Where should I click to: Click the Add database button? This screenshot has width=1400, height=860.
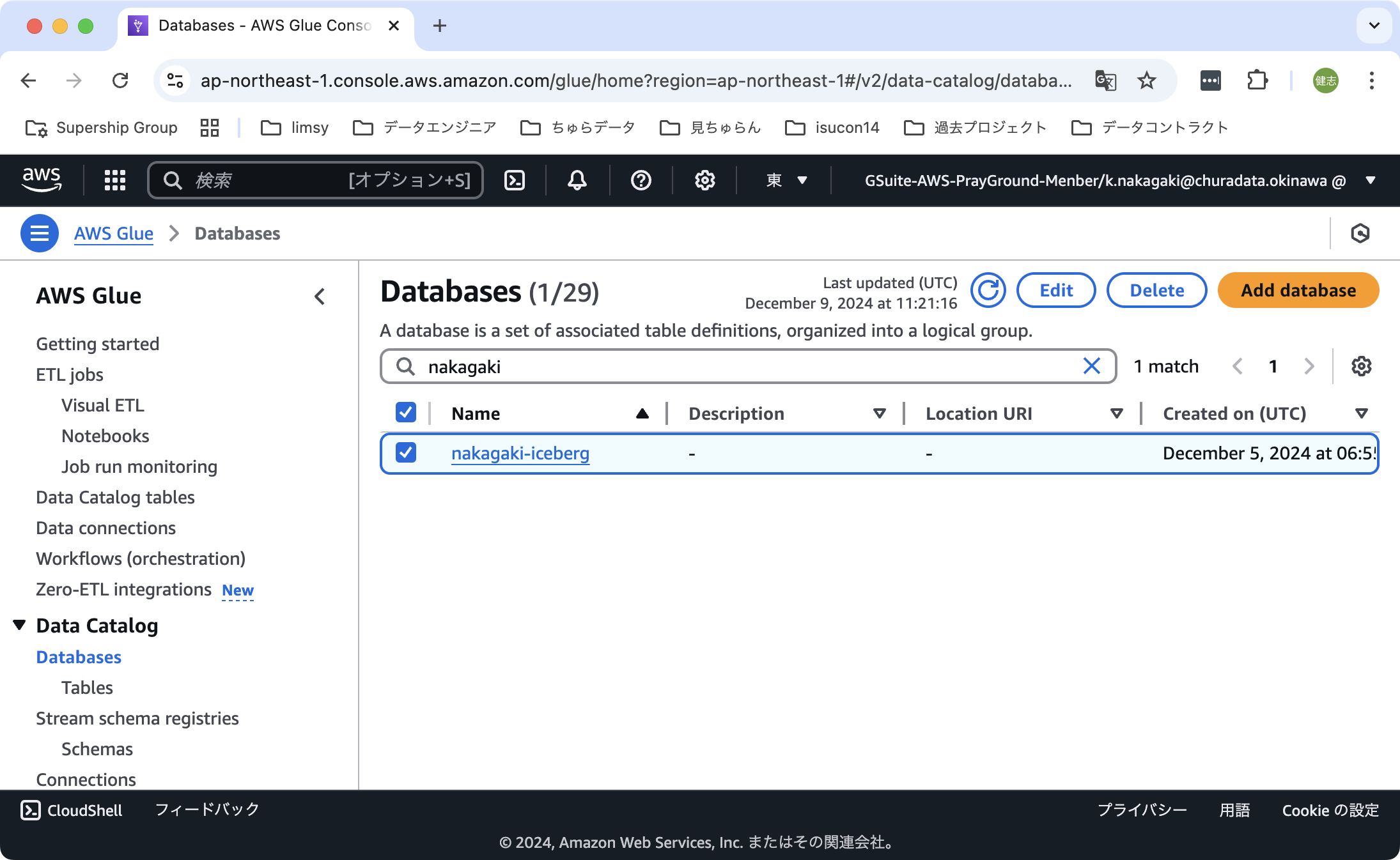point(1298,291)
